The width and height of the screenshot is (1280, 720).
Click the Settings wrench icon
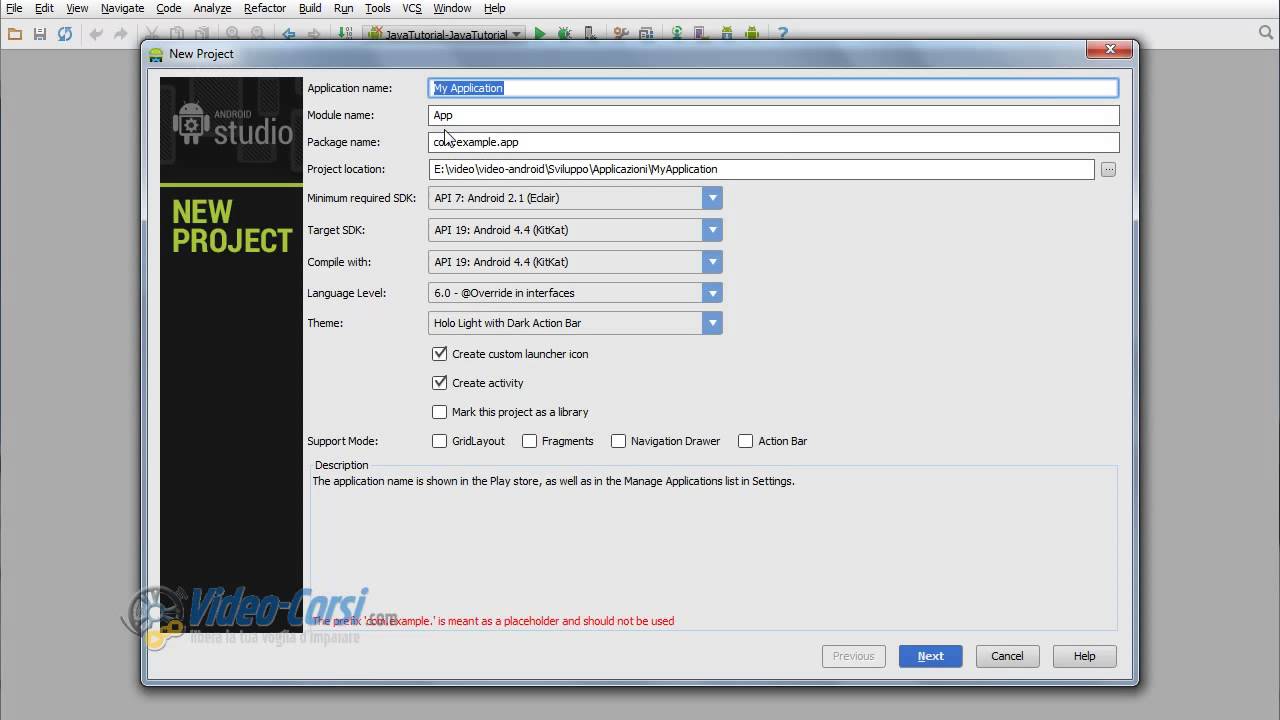[621, 33]
